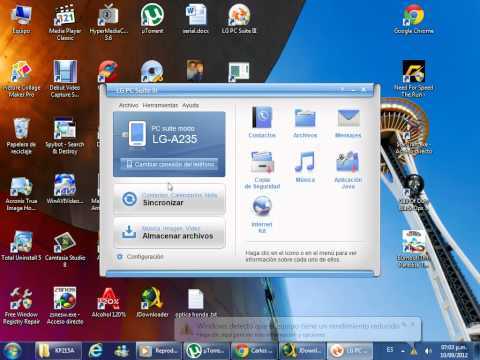Click the tray warning flag icon
This screenshot has height=360, width=480.
click(414, 350)
